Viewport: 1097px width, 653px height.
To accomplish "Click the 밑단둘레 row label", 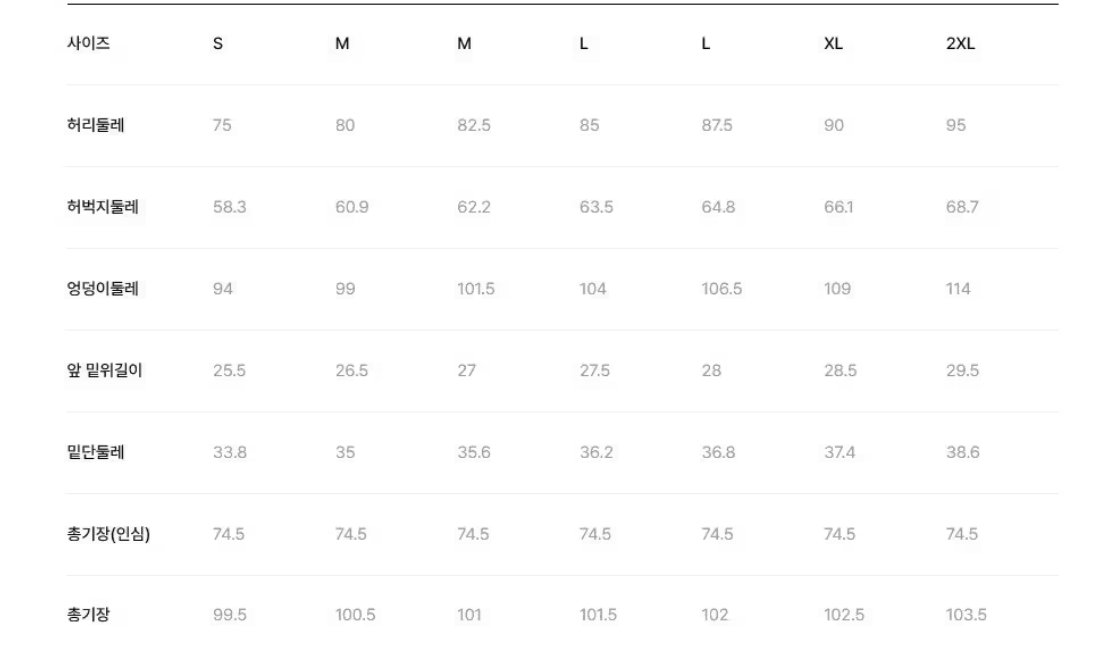I will 95,452.
